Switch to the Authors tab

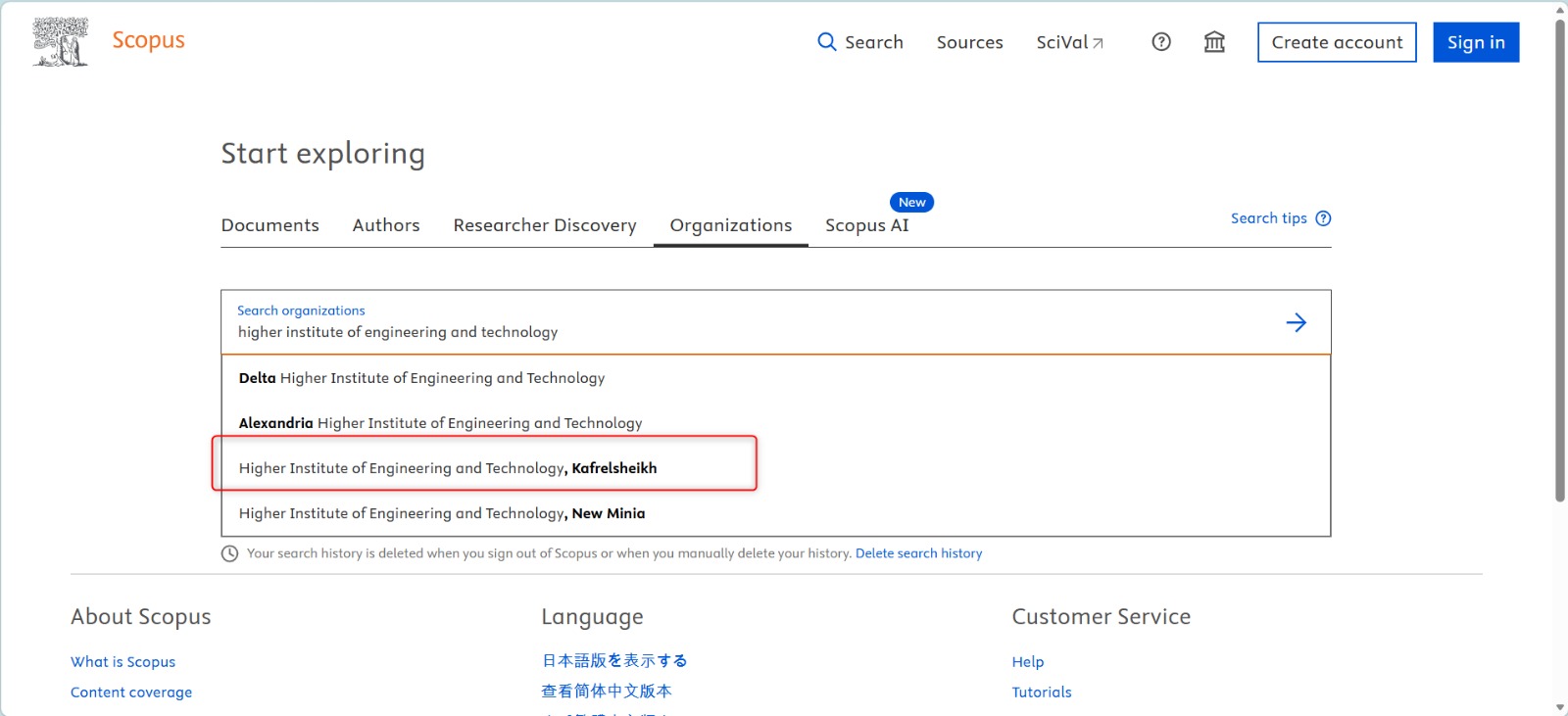click(x=386, y=225)
